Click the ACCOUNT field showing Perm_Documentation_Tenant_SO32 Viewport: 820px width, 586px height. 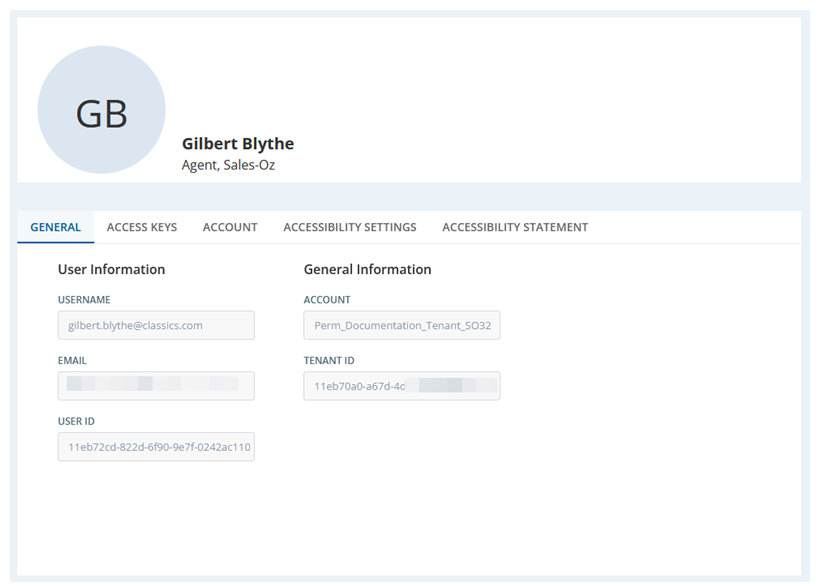tap(401, 325)
